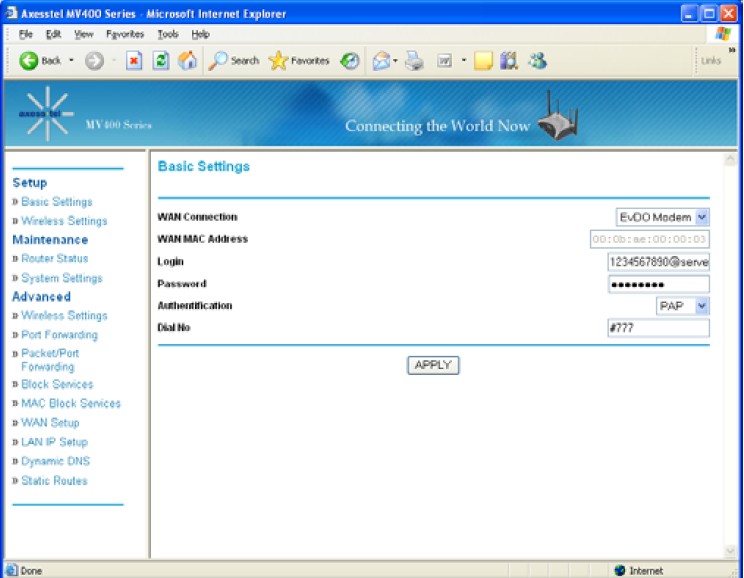The image size is (744, 578).
Task: Open the Block Services page
Action: tap(57, 384)
